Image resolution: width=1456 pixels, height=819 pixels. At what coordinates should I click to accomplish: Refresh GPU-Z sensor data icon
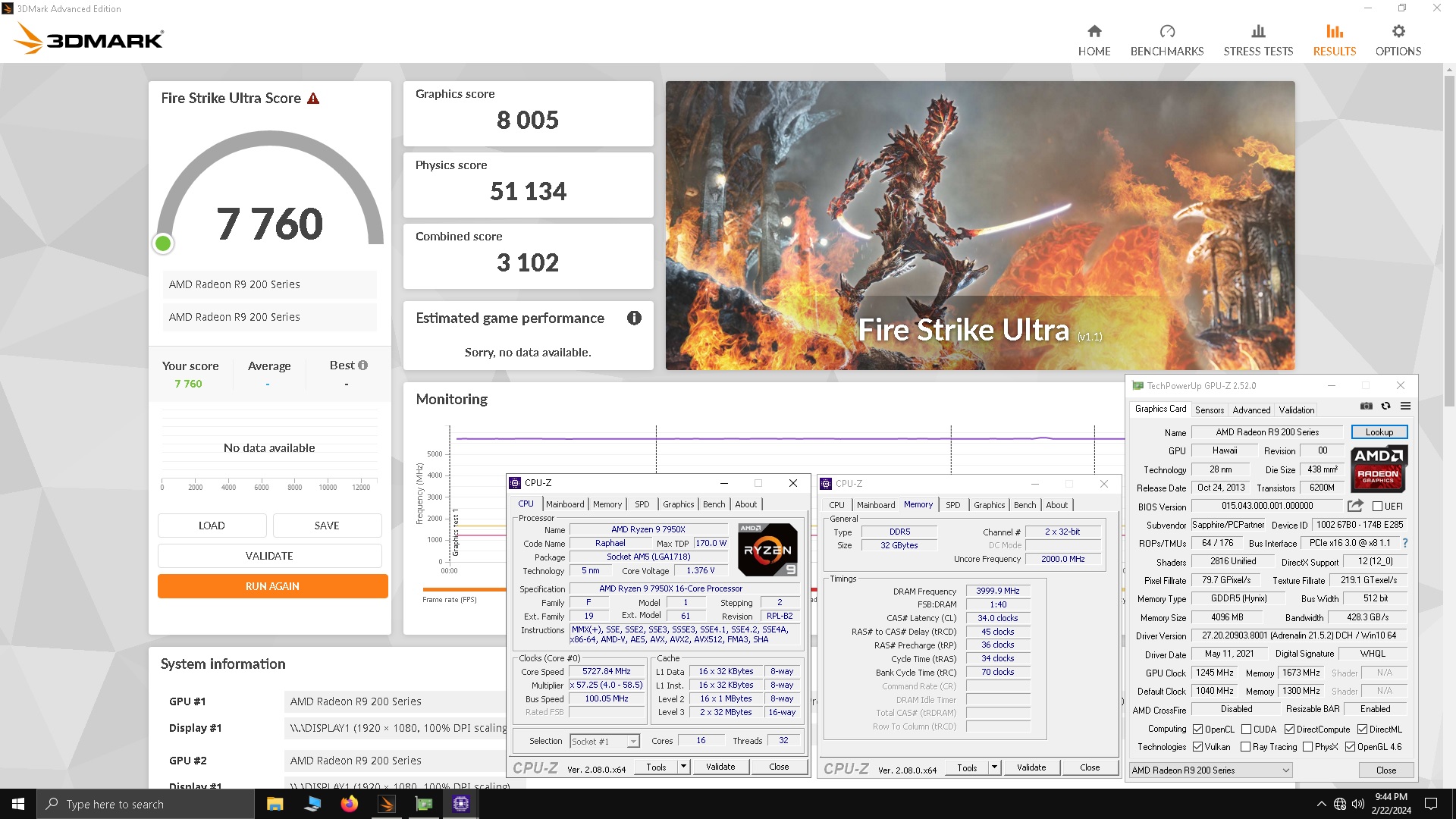pos(1385,406)
